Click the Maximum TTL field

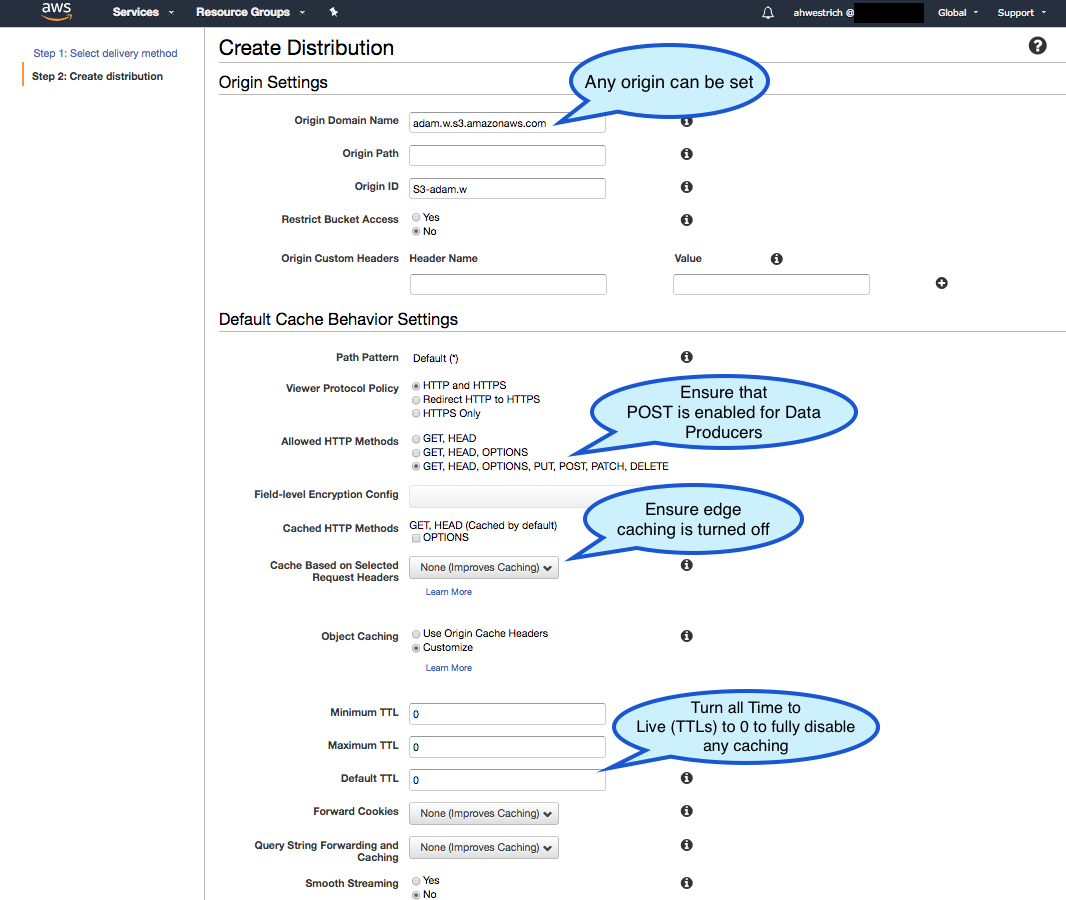507,746
